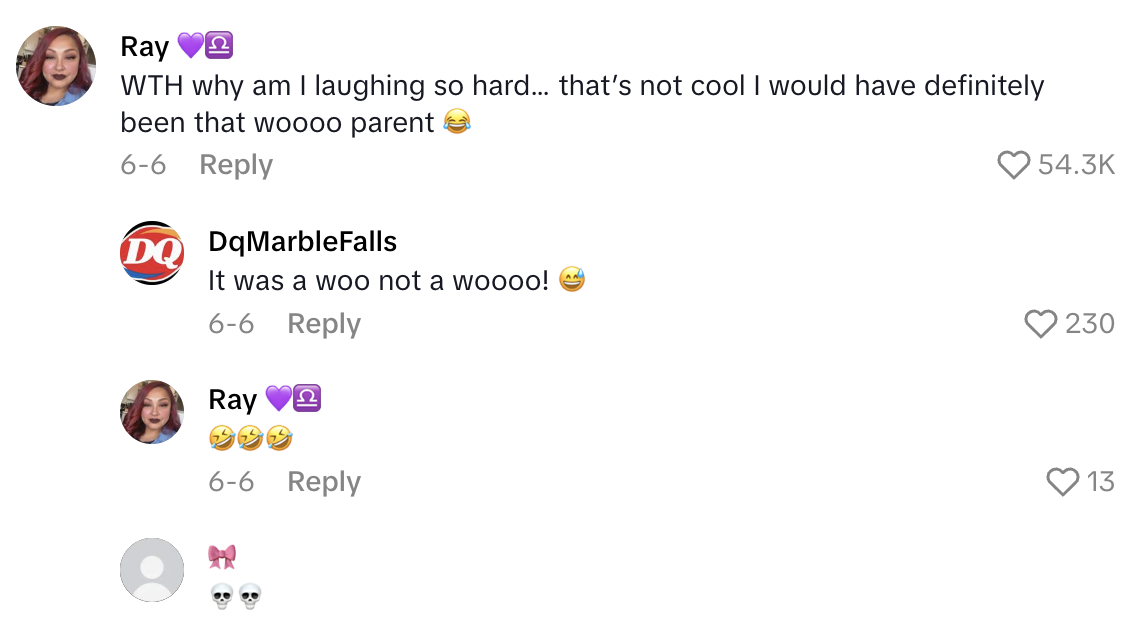Click the first rolling-laugh emoji in Ray's reply
The width and height of the screenshot is (1146, 620).
click(220, 436)
